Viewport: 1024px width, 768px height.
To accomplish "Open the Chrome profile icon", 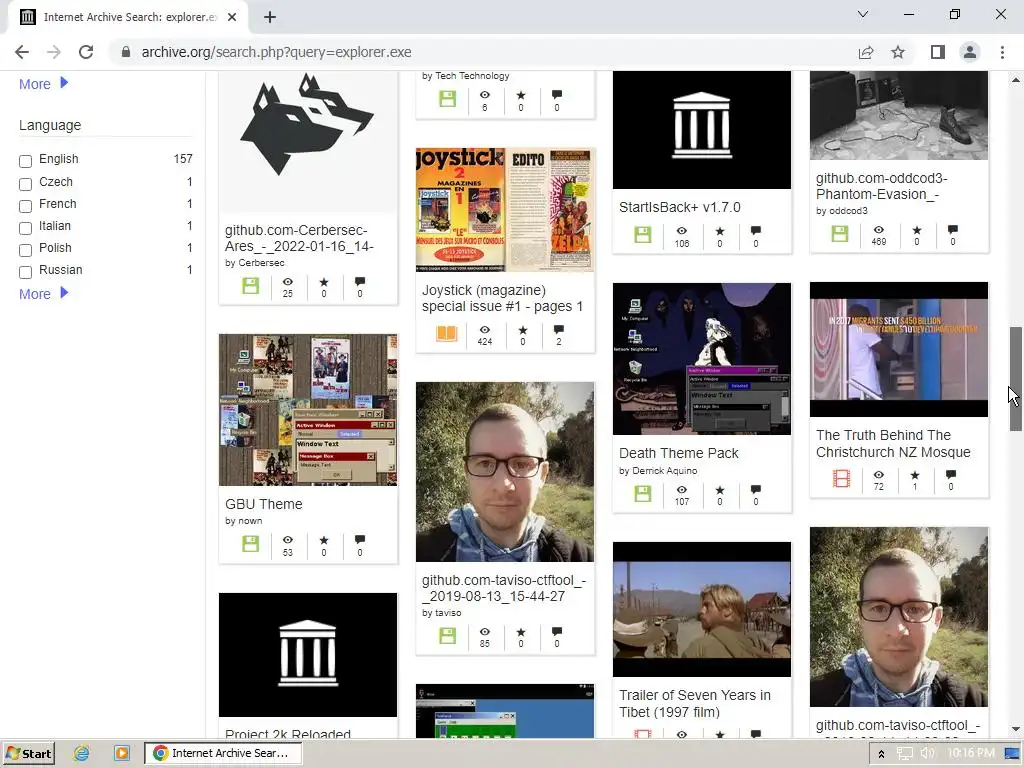I will click(970, 52).
